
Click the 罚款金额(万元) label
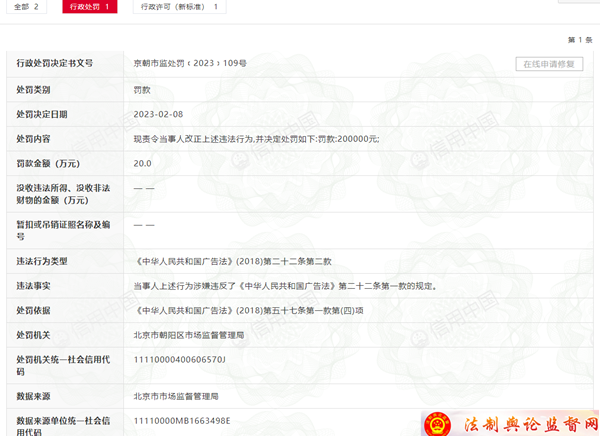48,163
